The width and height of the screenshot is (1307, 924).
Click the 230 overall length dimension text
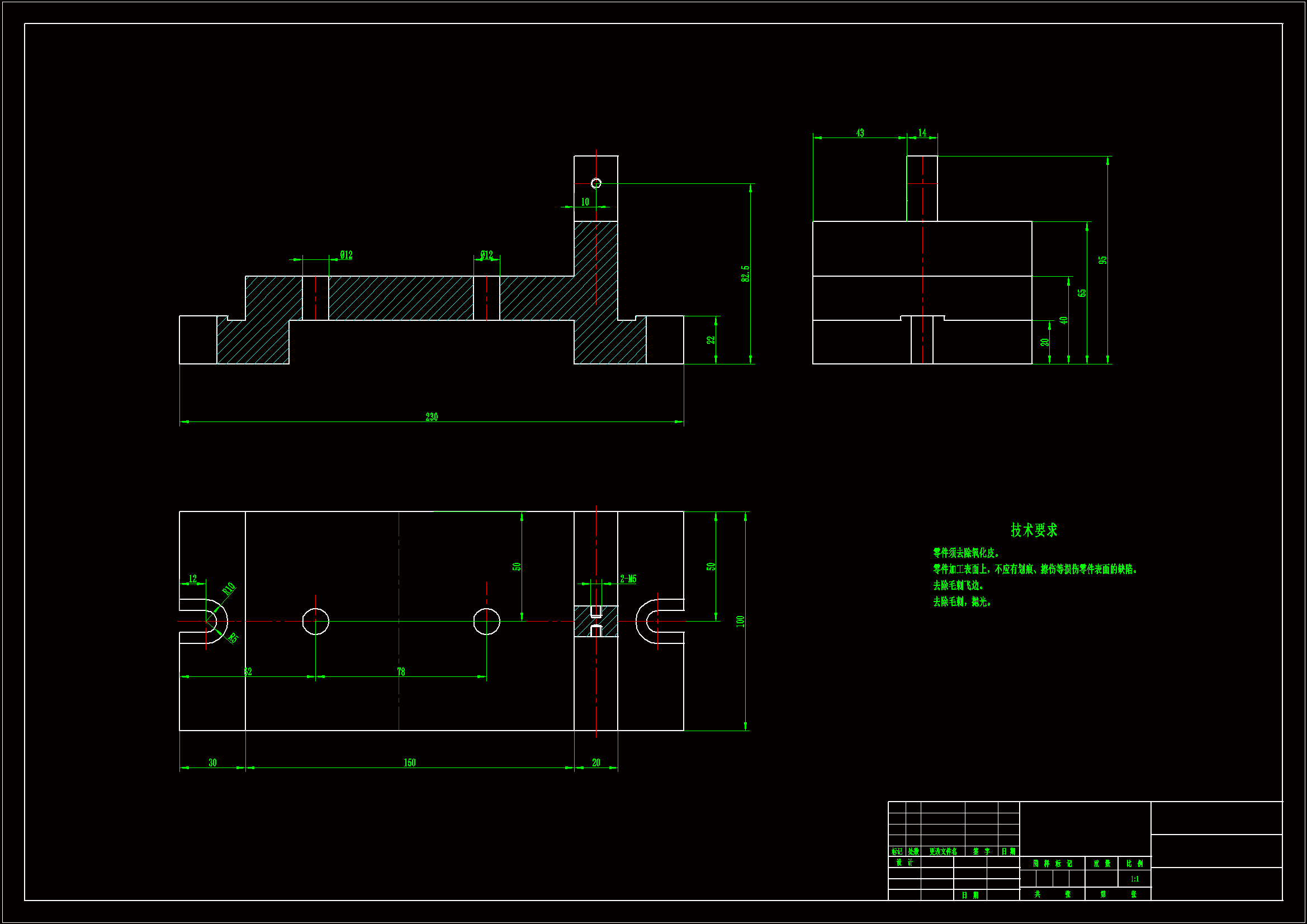(x=432, y=418)
